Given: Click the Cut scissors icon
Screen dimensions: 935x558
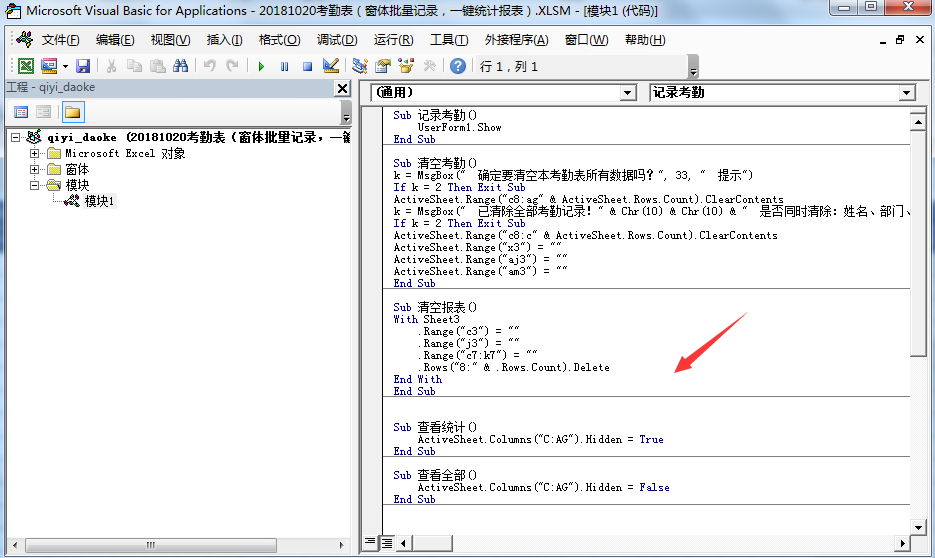Looking at the screenshot, I should point(111,66).
